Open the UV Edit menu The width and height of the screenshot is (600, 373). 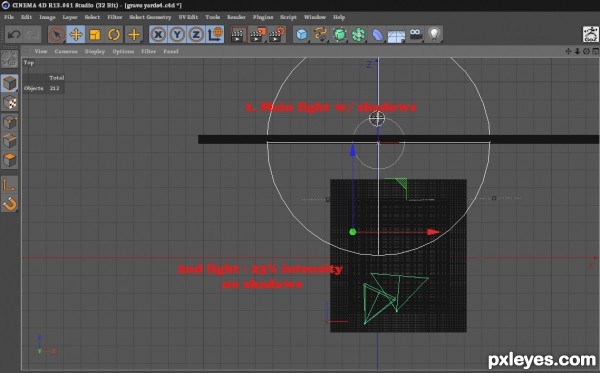(x=188, y=17)
